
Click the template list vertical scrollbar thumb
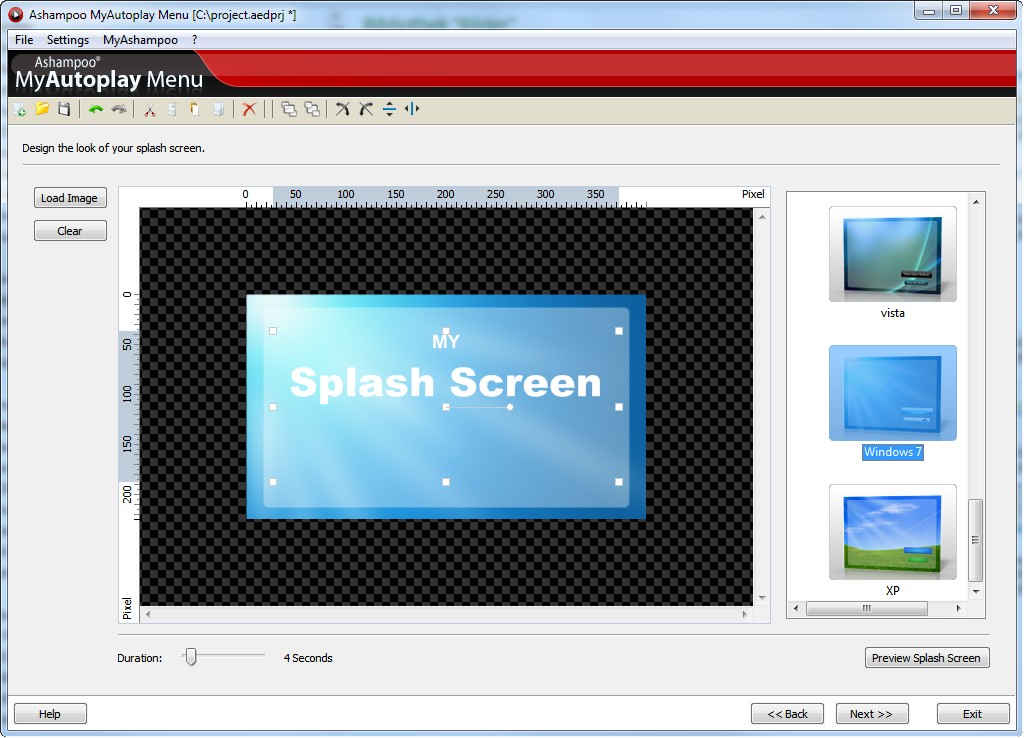[x=976, y=540]
